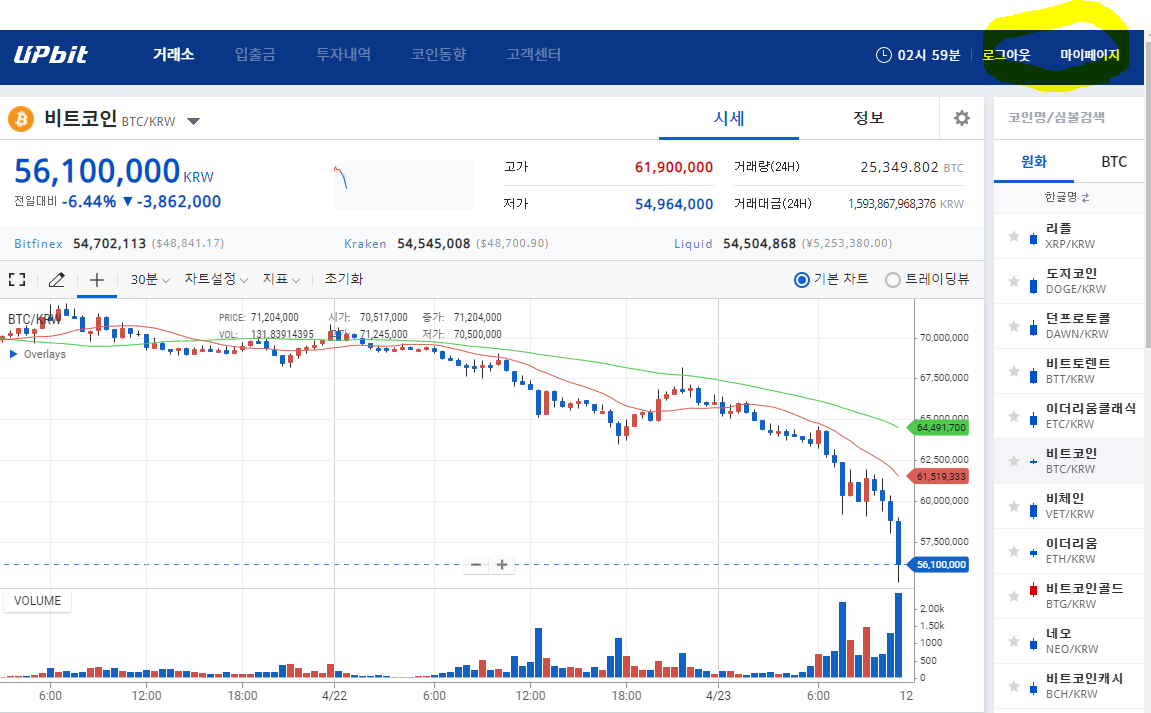Click the 4/23 date axis label
The image size is (1151, 713).
[x=718, y=695]
